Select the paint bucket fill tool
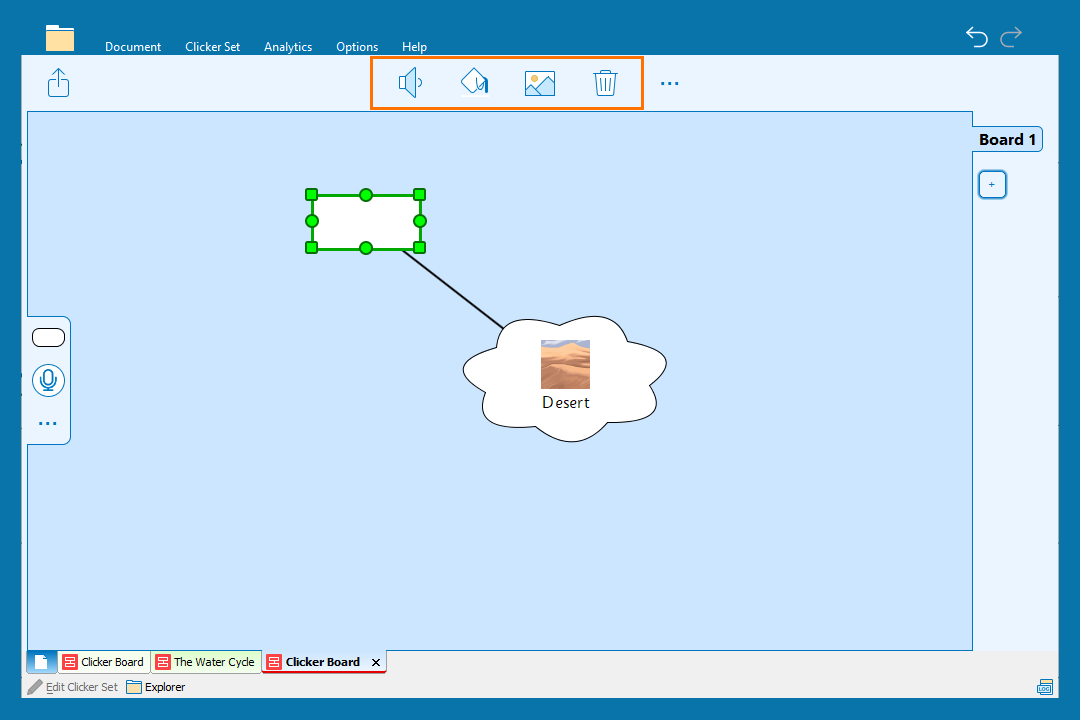Image resolution: width=1080 pixels, height=720 pixels. pos(474,83)
